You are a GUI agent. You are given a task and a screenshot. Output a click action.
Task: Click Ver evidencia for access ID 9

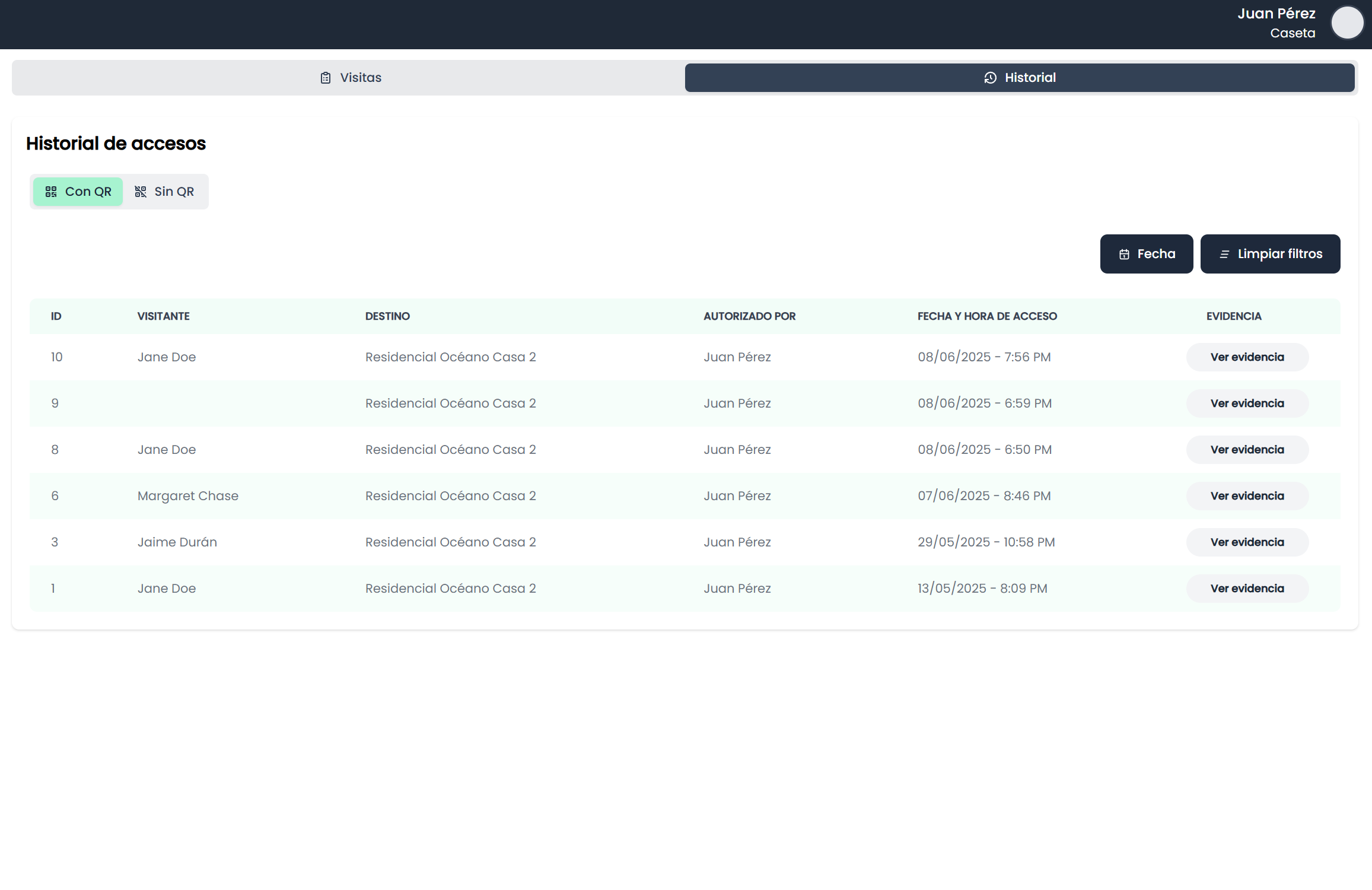[x=1247, y=403]
